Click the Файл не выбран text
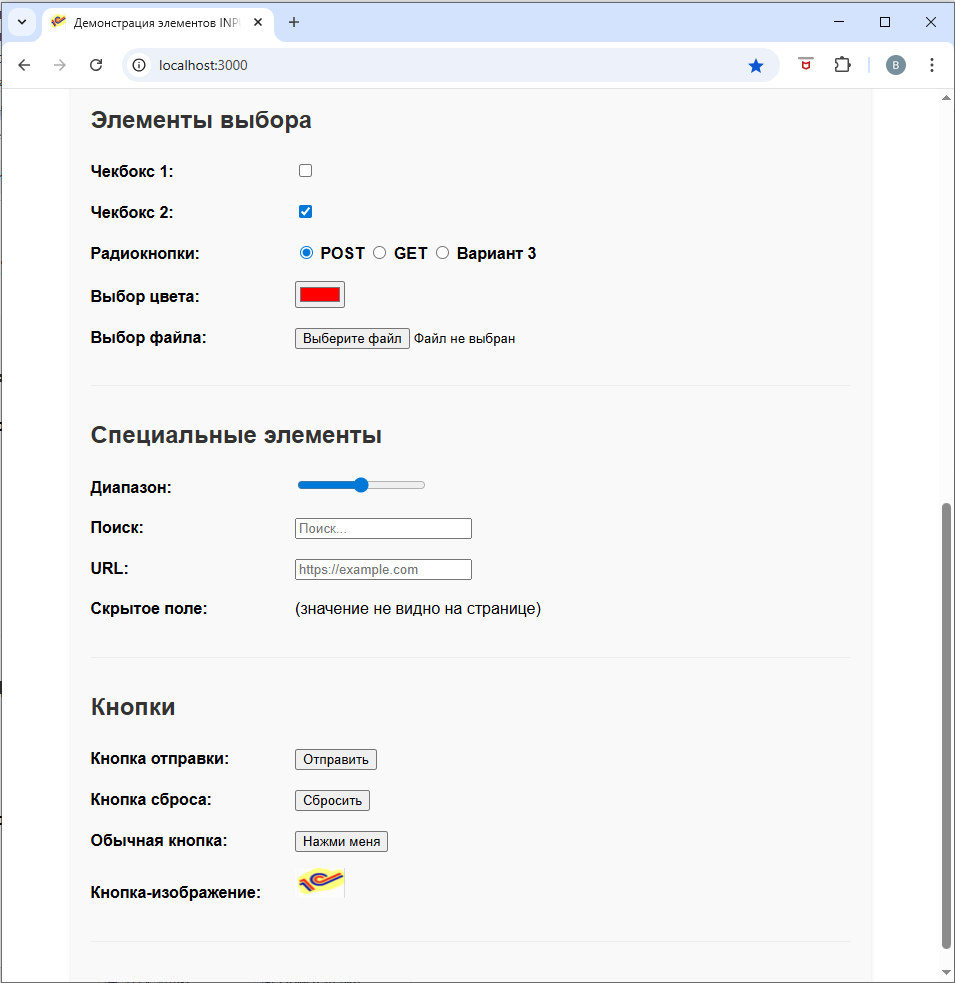The image size is (955, 983). [465, 339]
